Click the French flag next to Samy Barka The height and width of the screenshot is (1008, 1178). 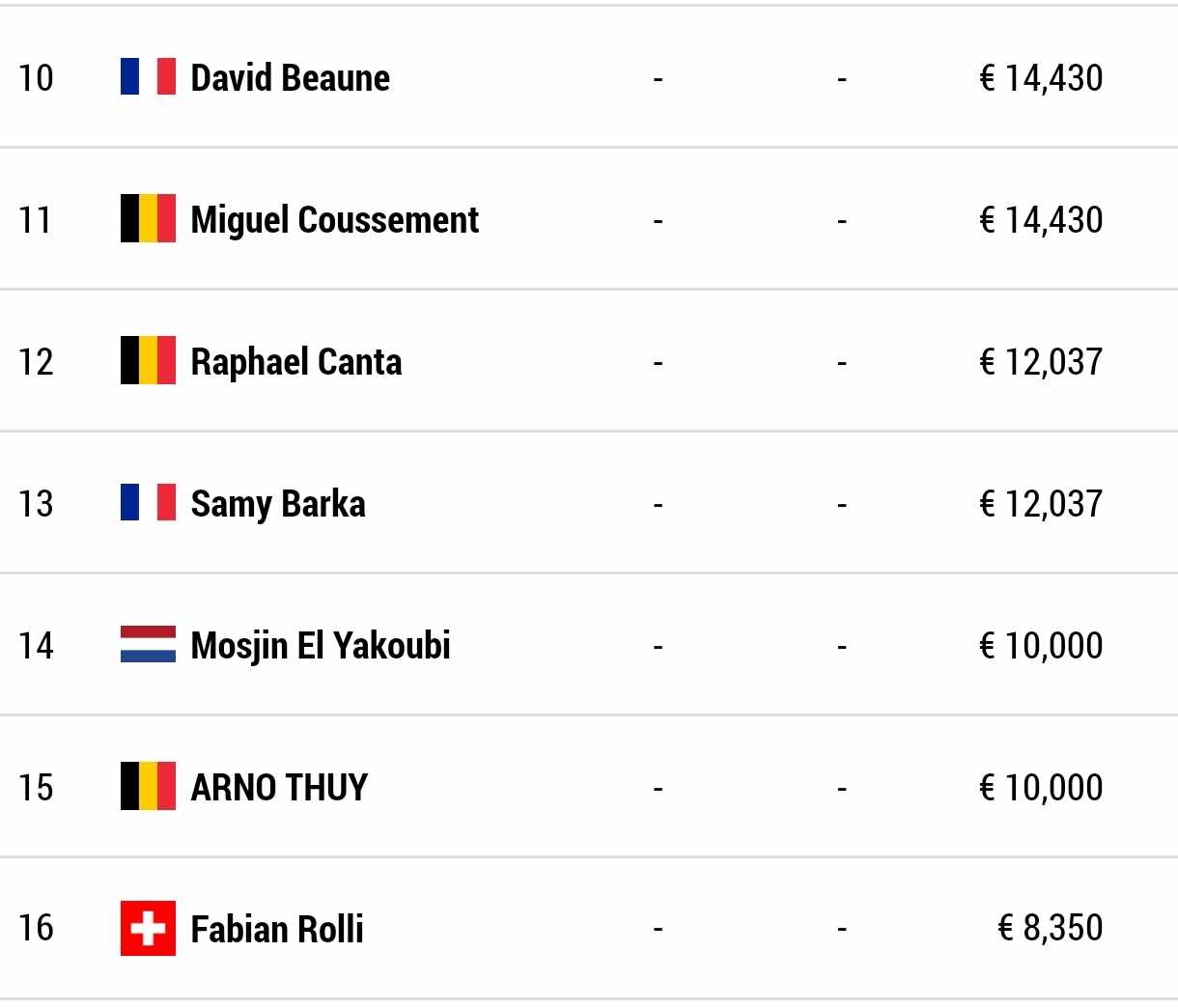(x=148, y=502)
